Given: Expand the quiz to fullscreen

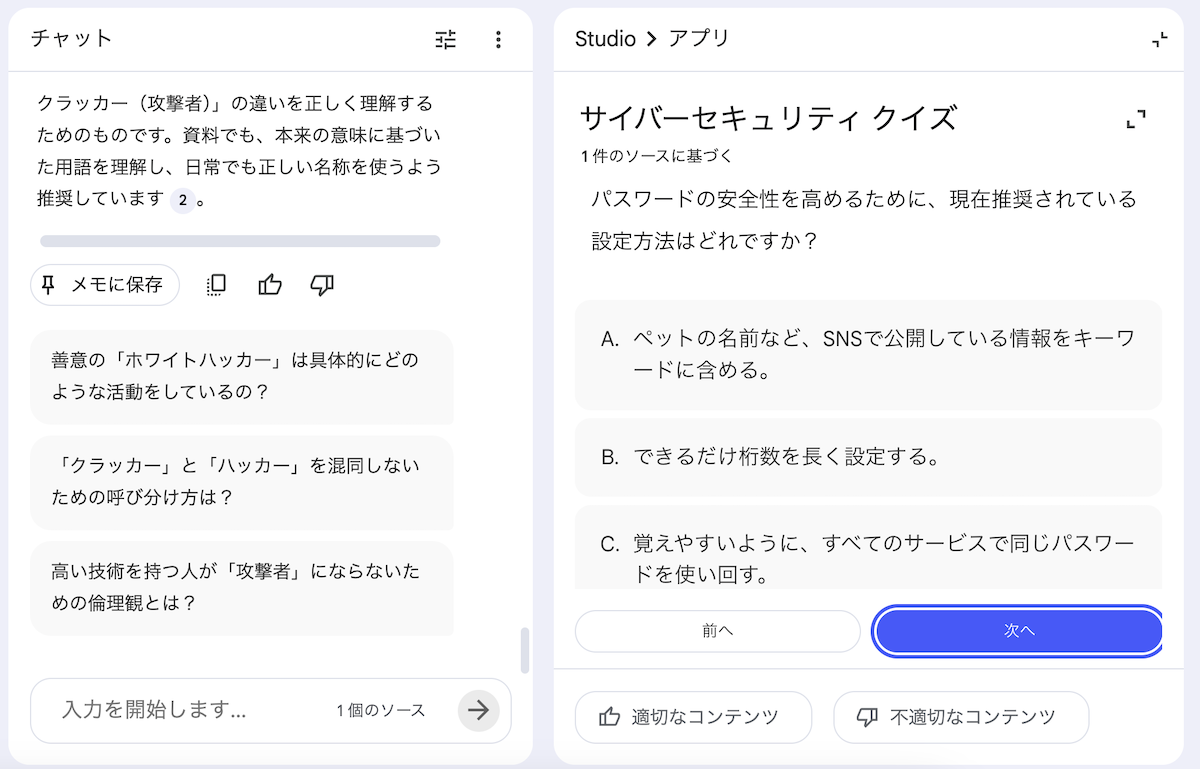Looking at the screenshot, I should tap(1135, 120).
